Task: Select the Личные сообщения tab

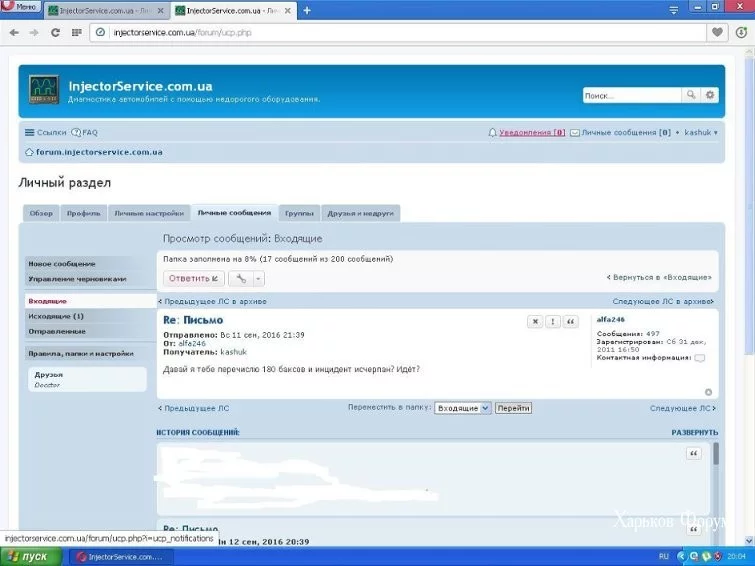Action: [x=234, y=213]
